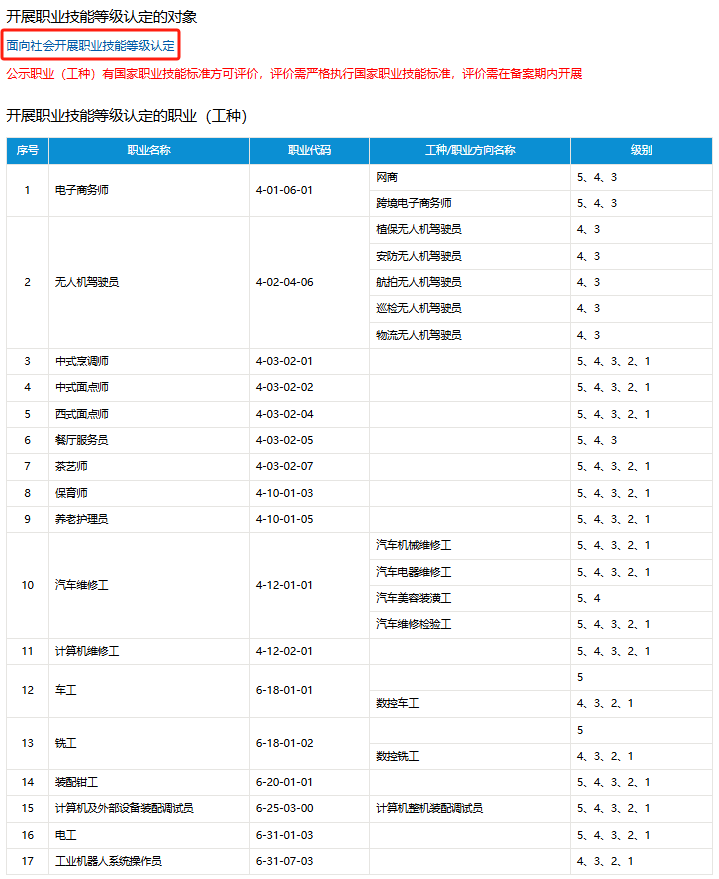
Task: Click occupation code 4-03-02-01
Action: click(x=285, y=361)
